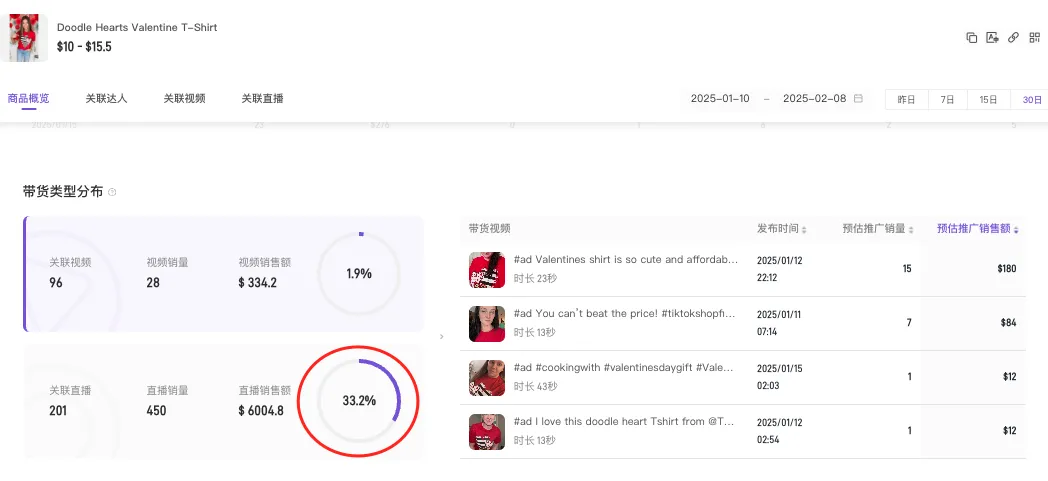This screenshot has width=1048, height=481.
Task: Open the Doodle Hearts Valentine T-Shirt title
Action: pos(137,27)
